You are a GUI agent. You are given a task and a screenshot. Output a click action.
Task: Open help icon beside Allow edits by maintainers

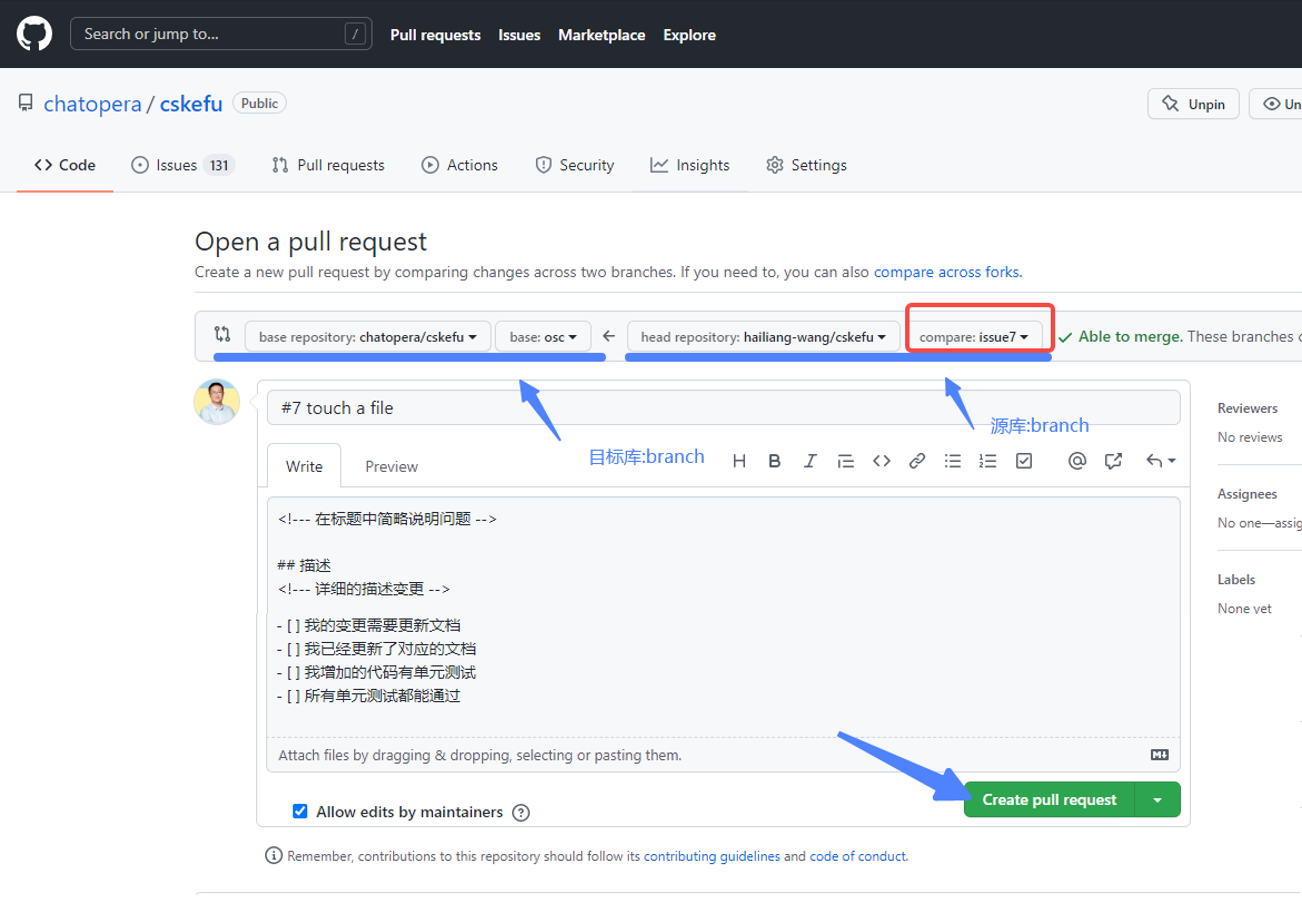coord(520,813)
